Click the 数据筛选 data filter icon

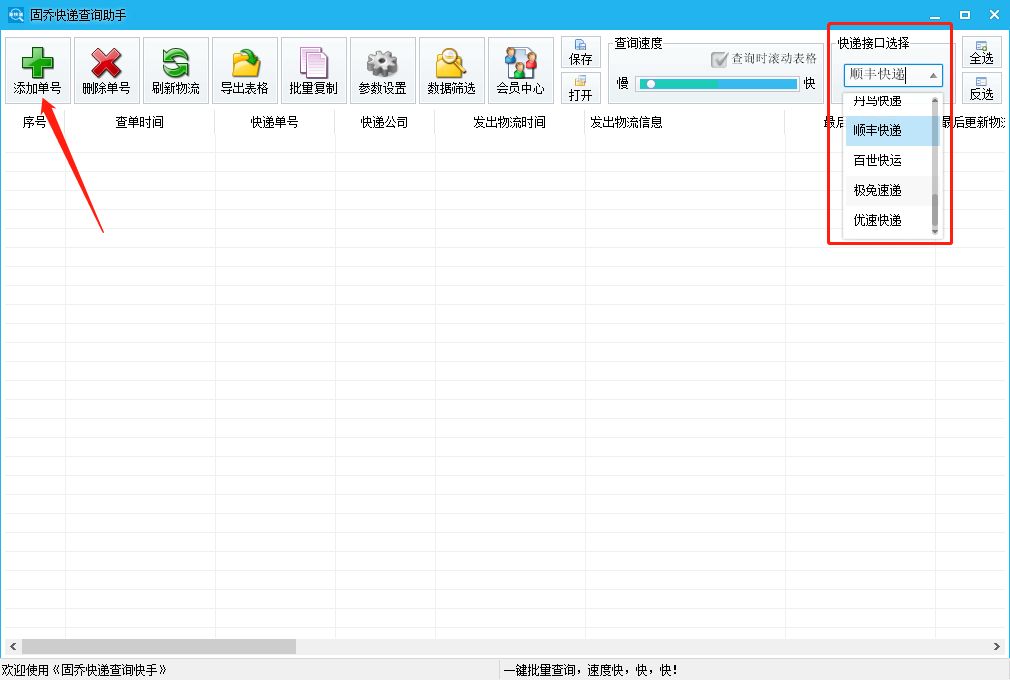tap(451, 69)
